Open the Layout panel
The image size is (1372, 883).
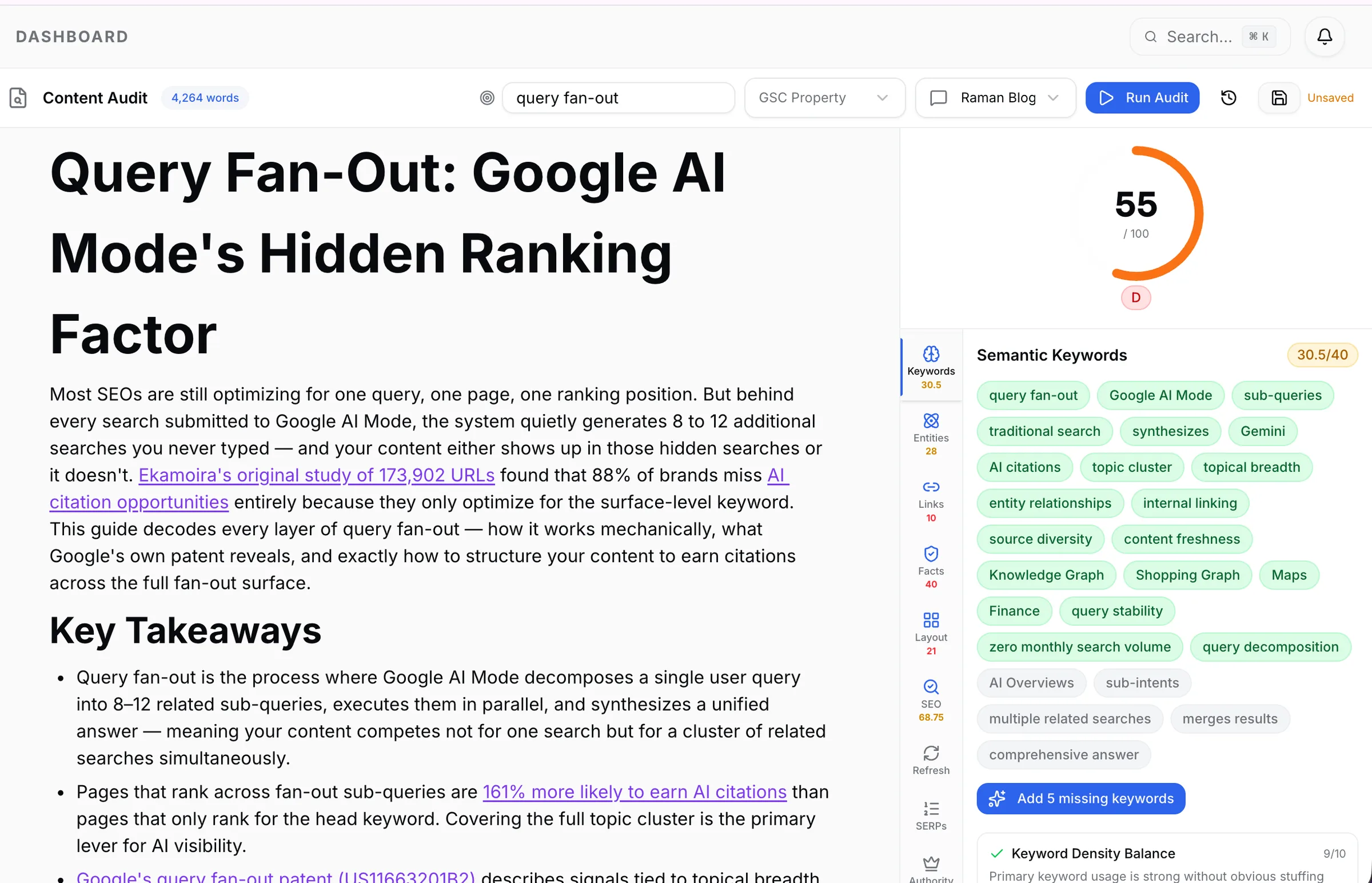point(931,634)
